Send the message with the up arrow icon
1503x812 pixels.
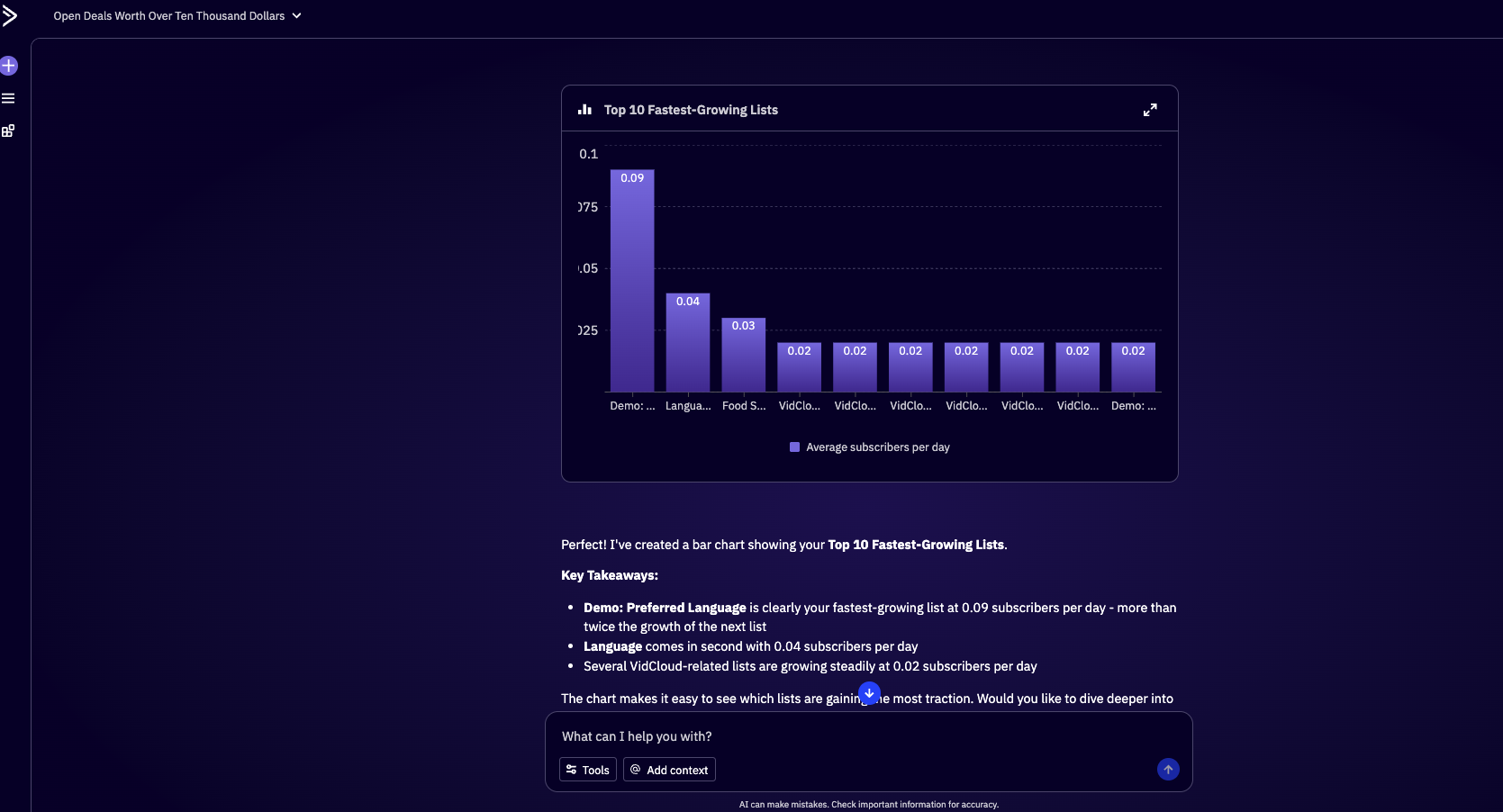[x=1167, y=770]
